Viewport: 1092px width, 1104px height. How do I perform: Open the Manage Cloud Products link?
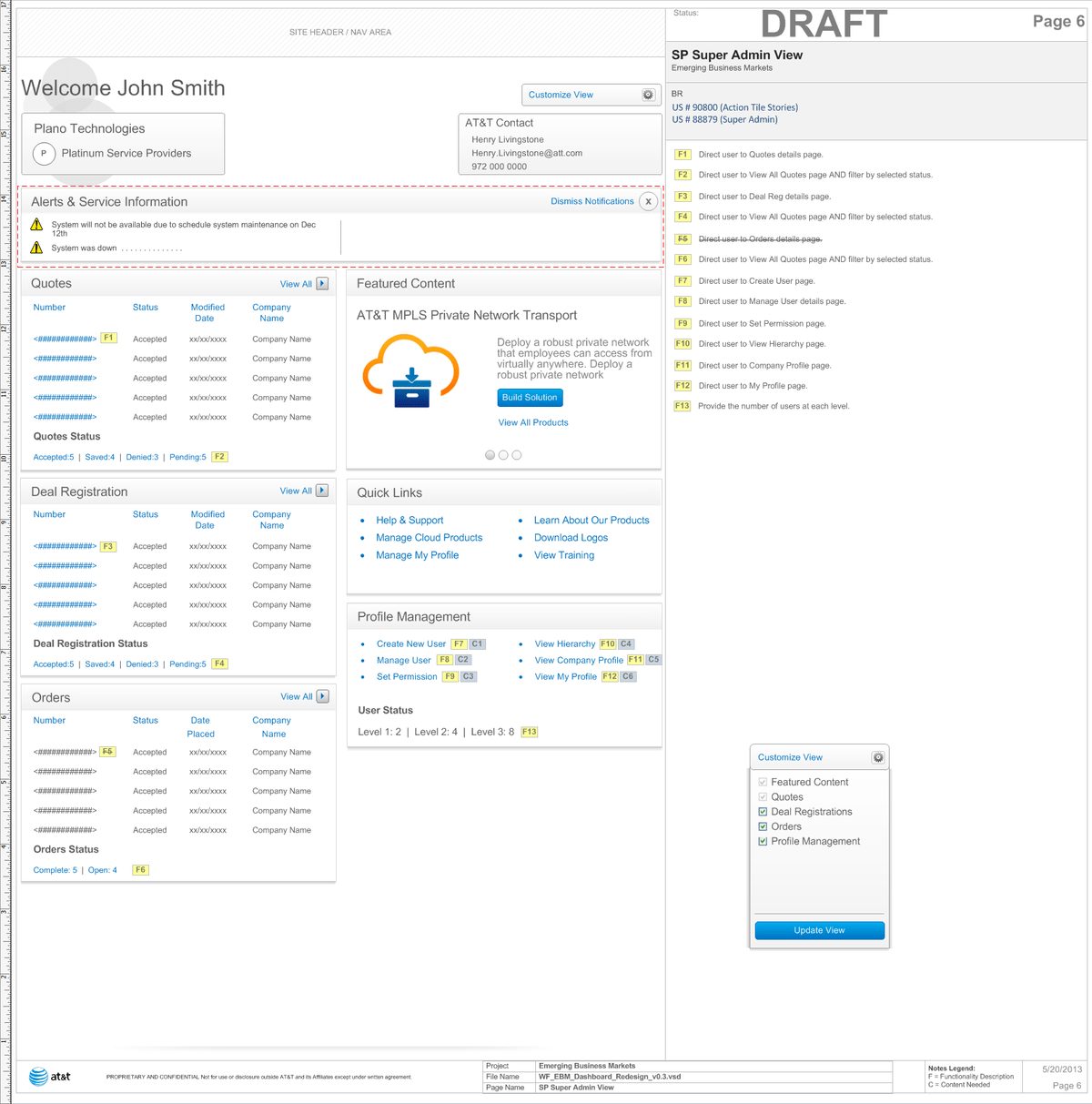click(429, 538)
